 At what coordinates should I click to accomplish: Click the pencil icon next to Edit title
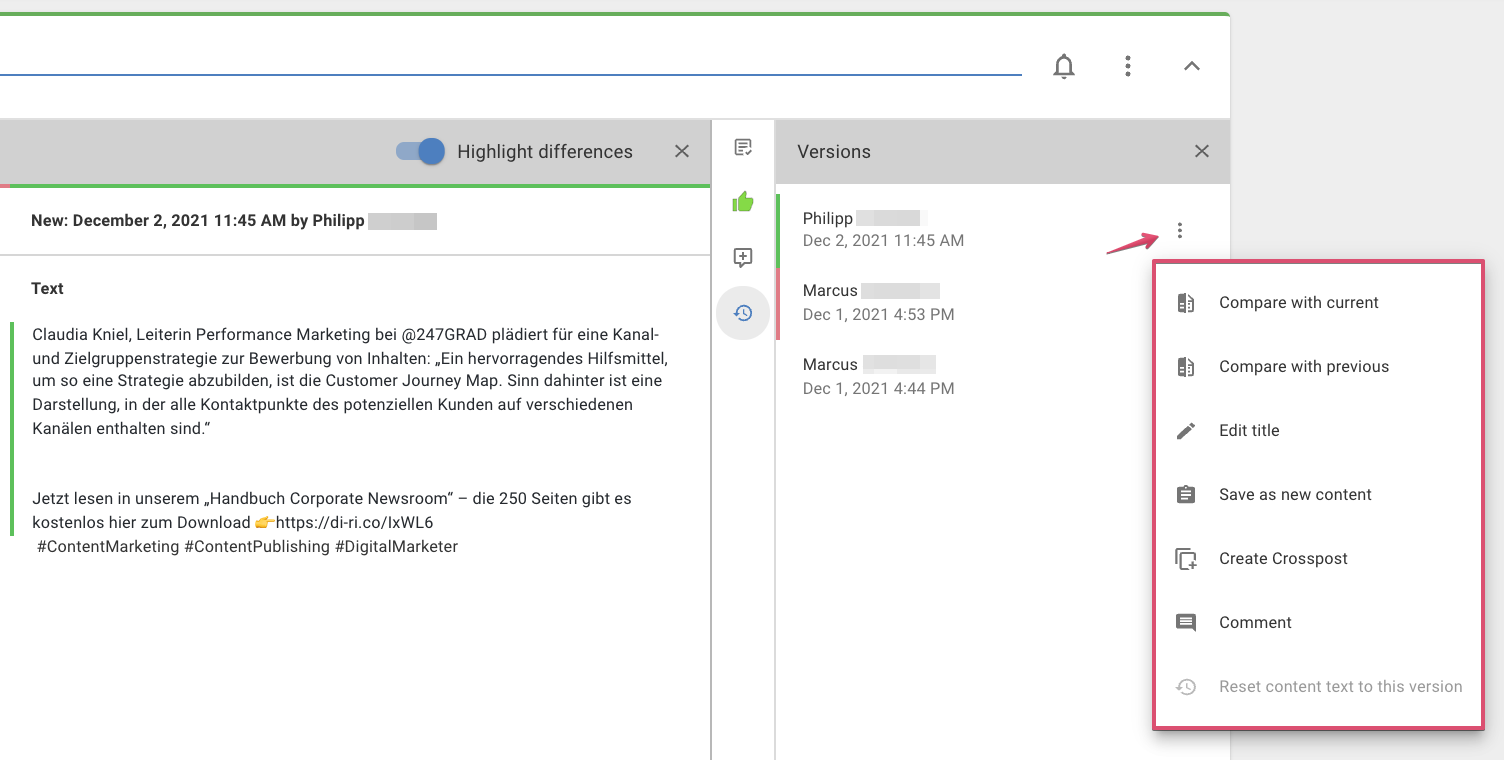click(x=1186, y=430)
